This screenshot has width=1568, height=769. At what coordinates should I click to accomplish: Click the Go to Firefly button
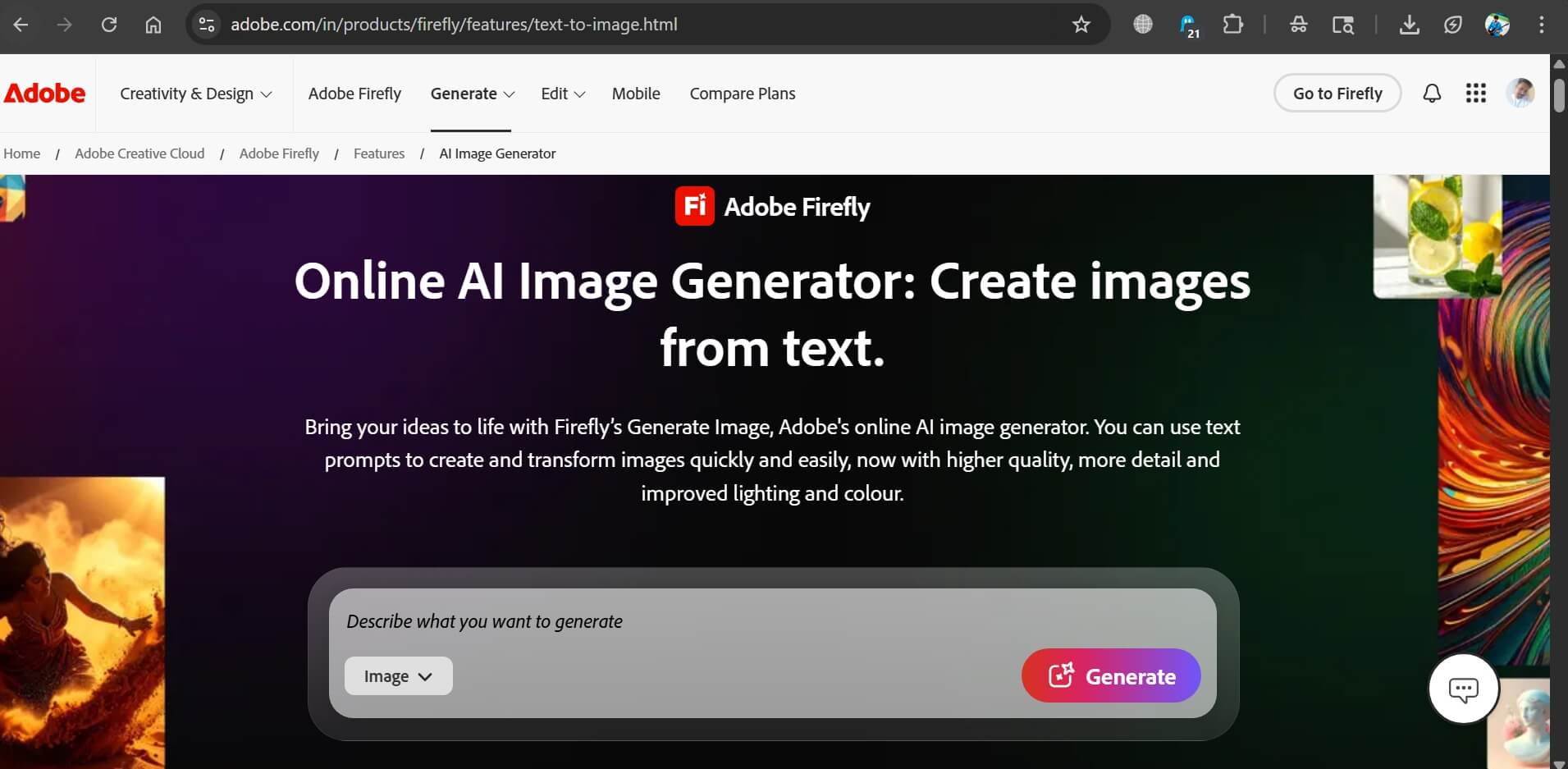pyautogui.click(x=1337, y=93)
